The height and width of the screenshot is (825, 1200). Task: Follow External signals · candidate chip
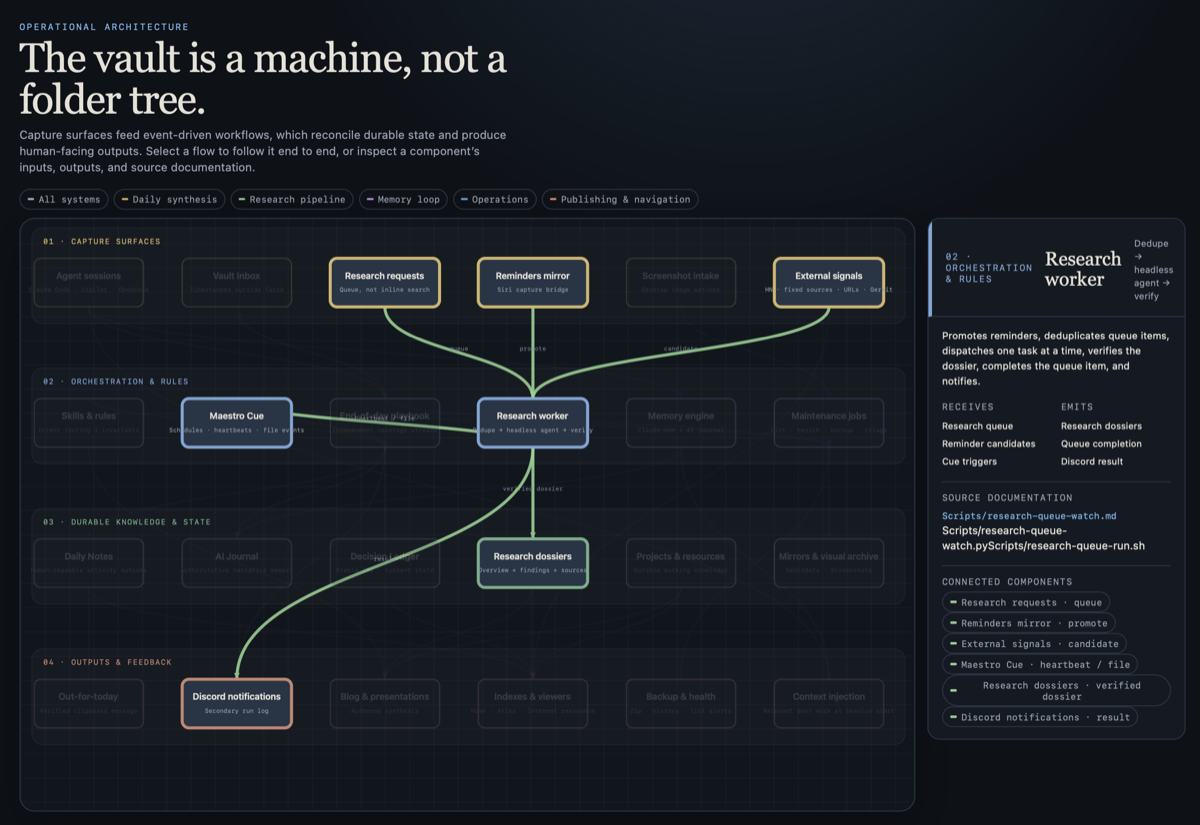point(1035,644)
